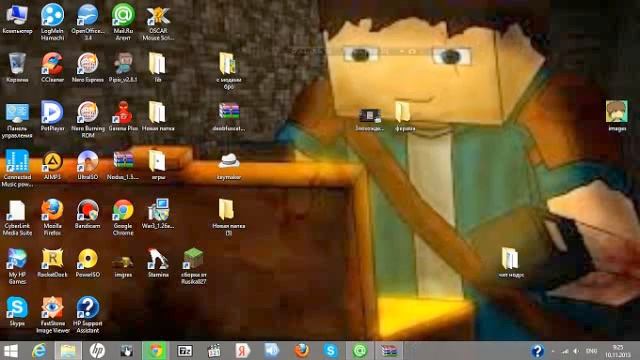Open the folder beside the video thumbnail
Screen dimensions: 640x360
click(404, 117)
